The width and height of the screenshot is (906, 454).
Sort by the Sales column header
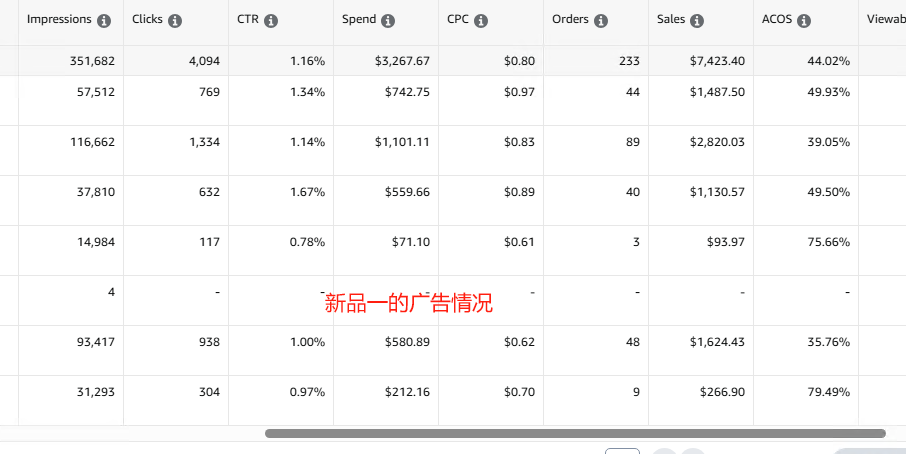click(671, 19)
